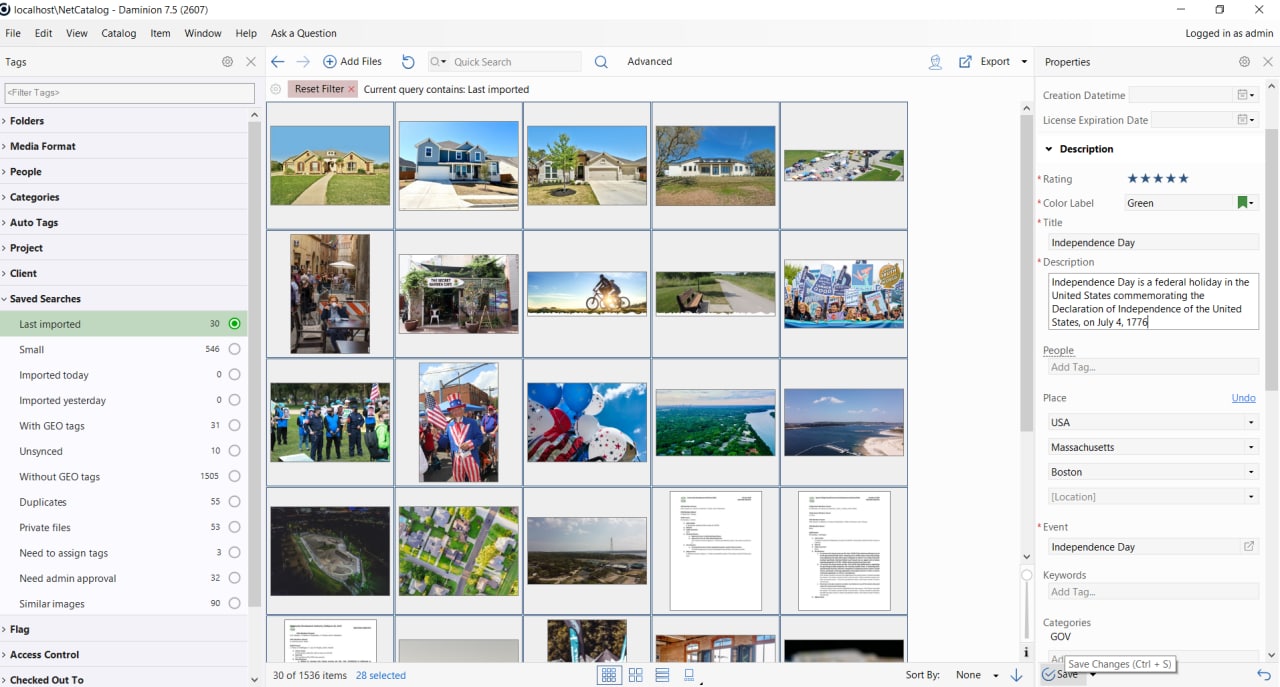This screenshot has height=687, width=1280.
Task: Select the Similar images radio button
Action: tap(234, 604)
